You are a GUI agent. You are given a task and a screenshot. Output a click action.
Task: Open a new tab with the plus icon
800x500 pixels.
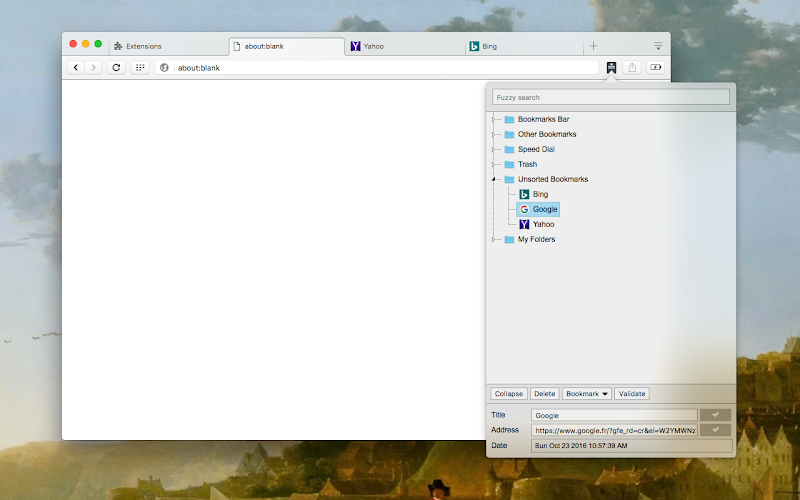tap(593, 46)
